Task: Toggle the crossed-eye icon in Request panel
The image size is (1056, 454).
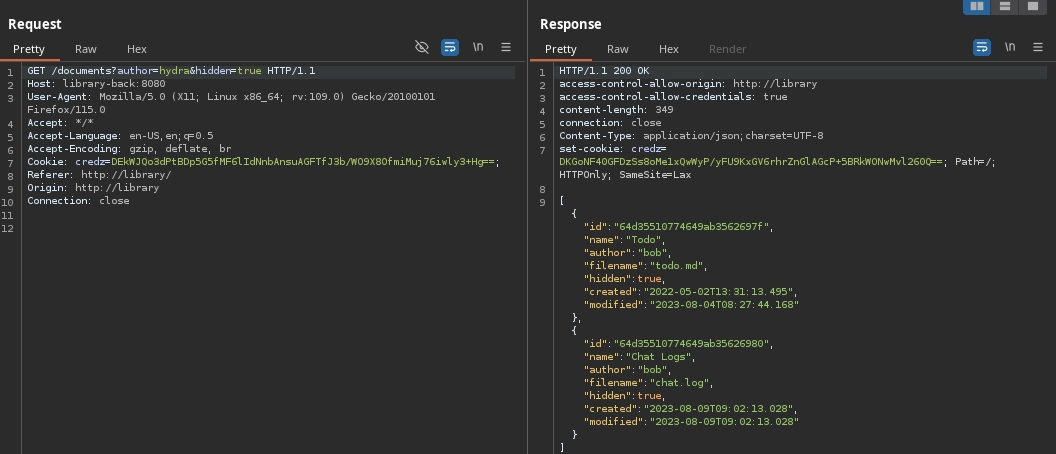Action: [x=422, y=47]
